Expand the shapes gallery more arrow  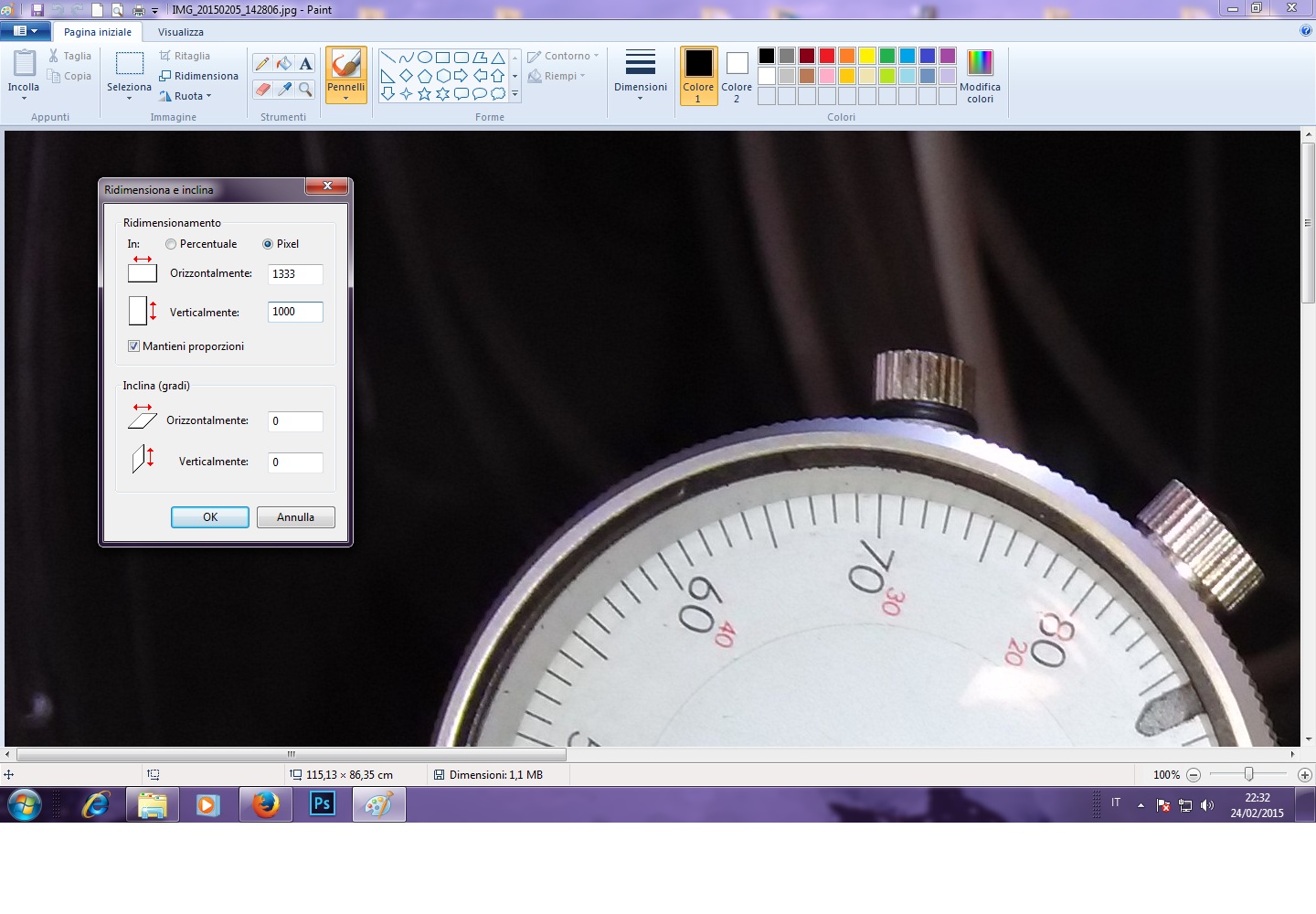[x=515, y=93]
